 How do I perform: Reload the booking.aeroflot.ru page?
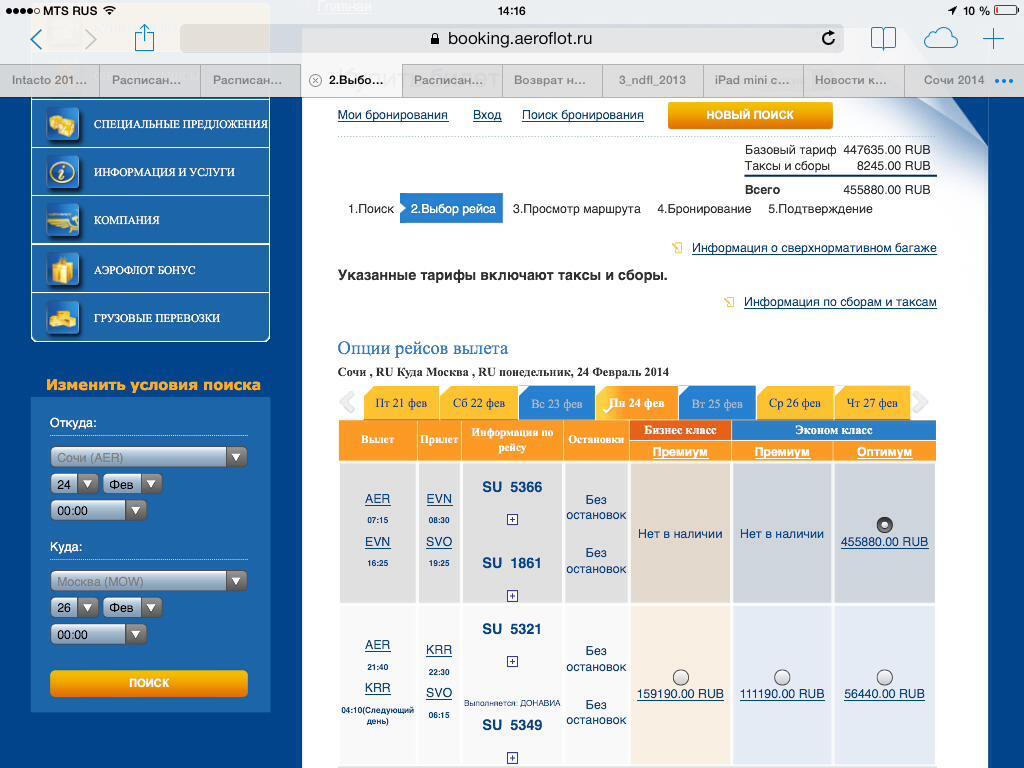click(x=827, y=39)
